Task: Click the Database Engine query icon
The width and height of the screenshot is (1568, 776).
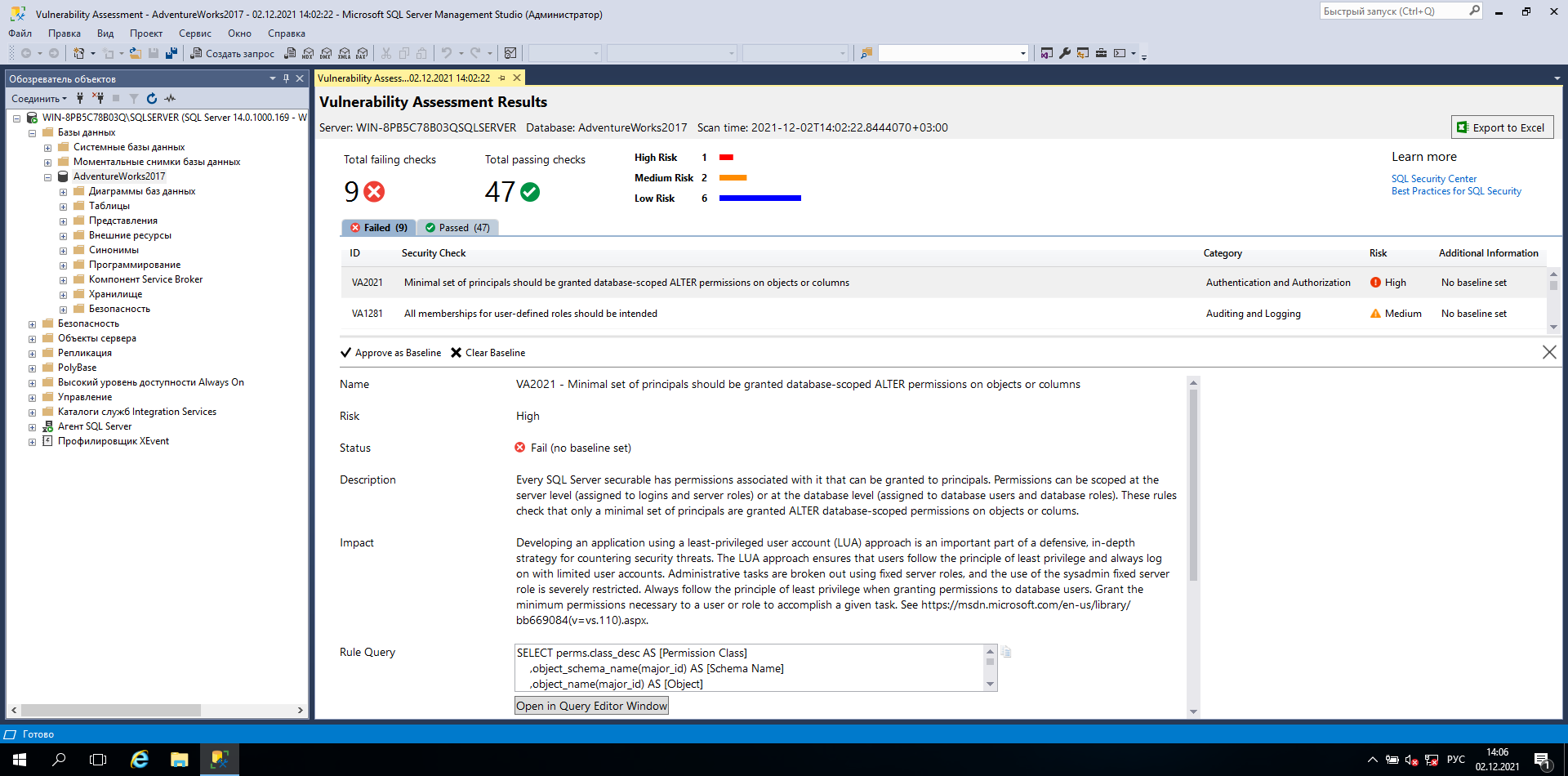Action: coord(290,53)
